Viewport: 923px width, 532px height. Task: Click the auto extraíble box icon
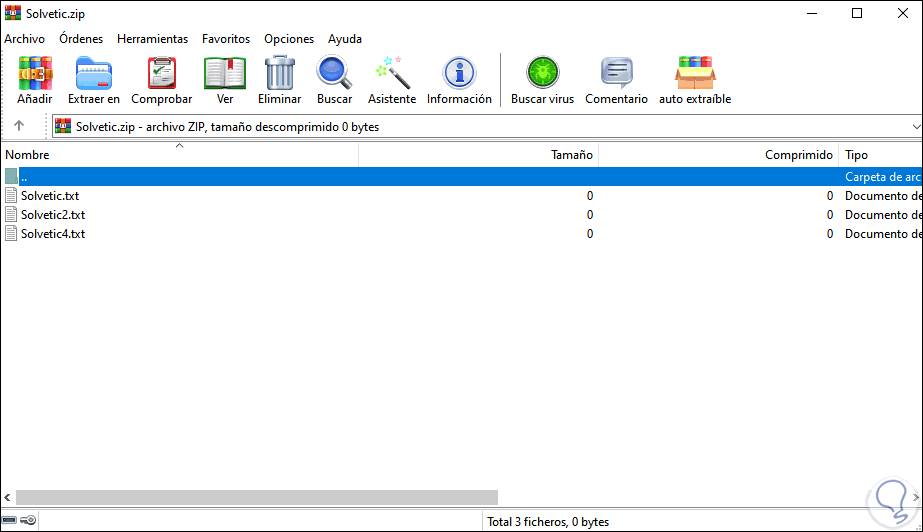click(x=695, y=73)
